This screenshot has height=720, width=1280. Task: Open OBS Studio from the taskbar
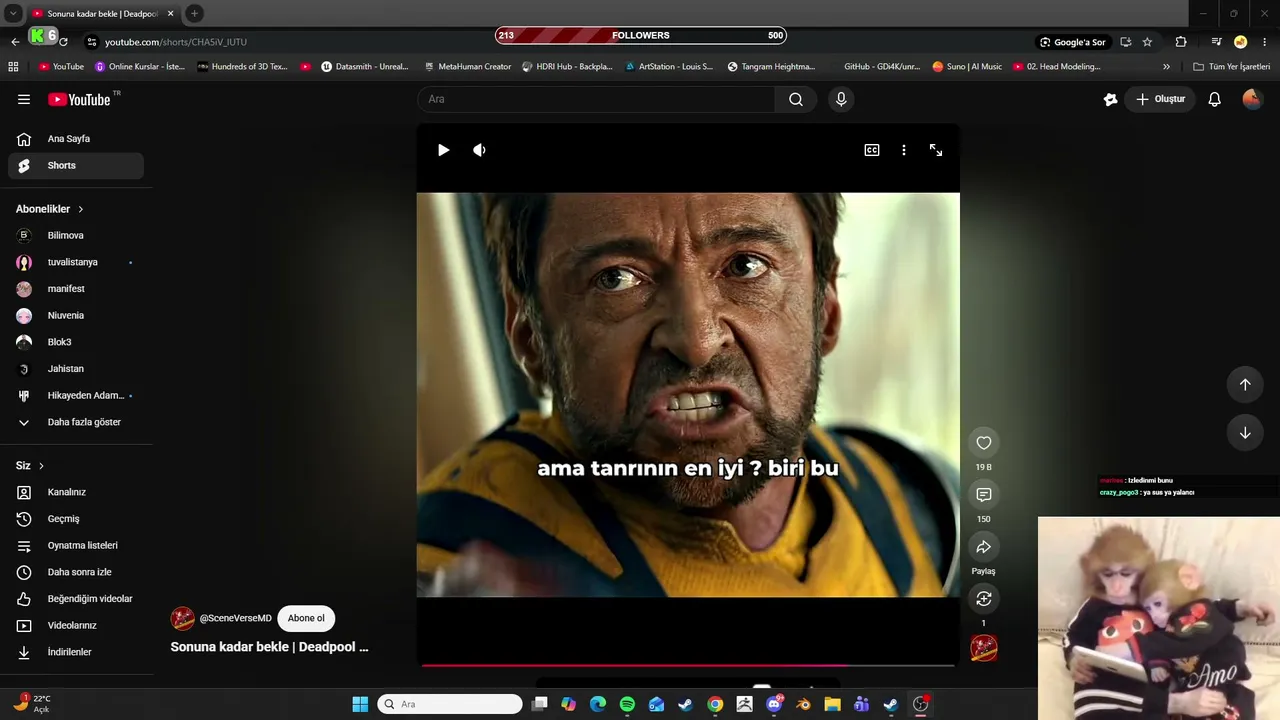pos(920,704)
